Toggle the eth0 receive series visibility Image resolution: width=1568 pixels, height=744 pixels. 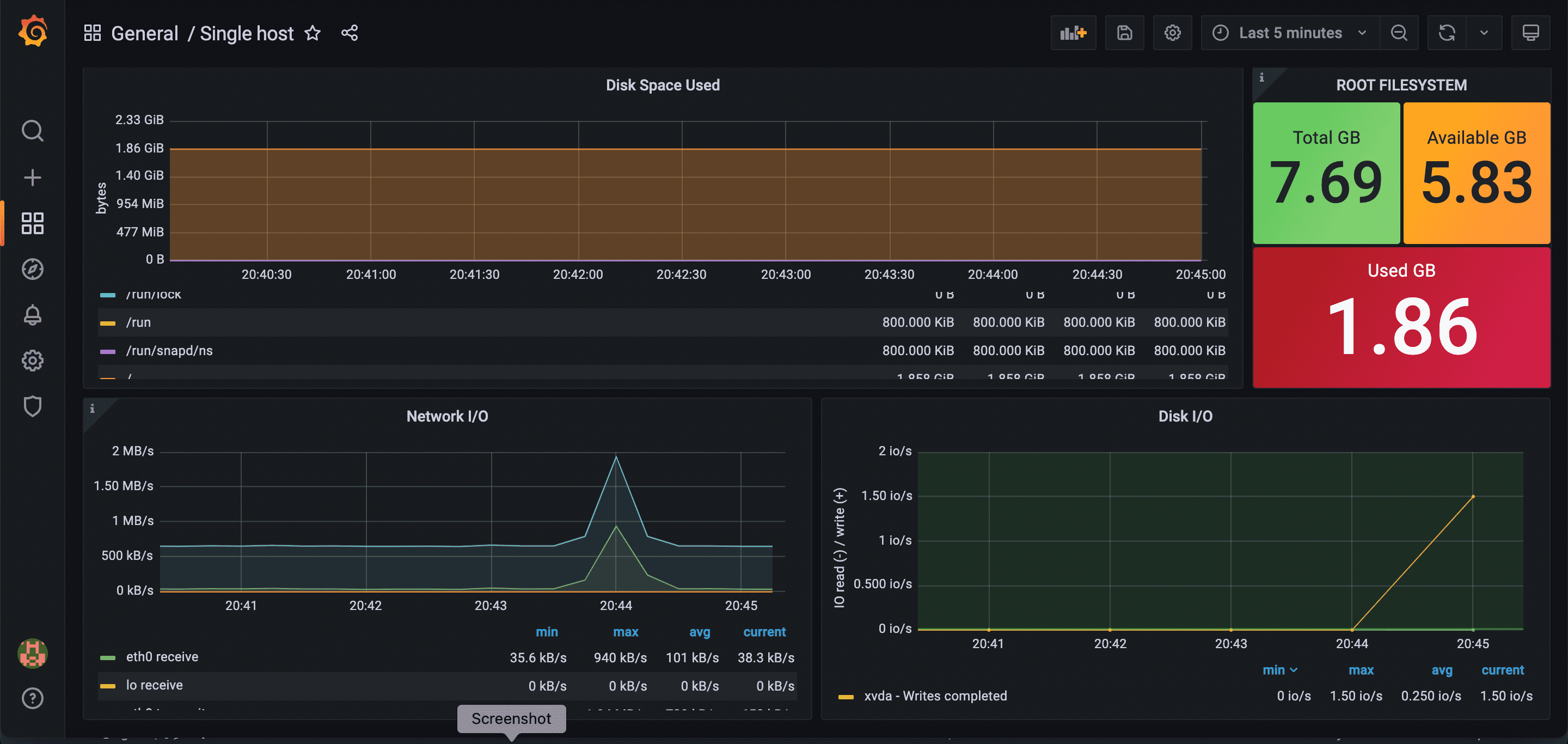click(162, 657)
